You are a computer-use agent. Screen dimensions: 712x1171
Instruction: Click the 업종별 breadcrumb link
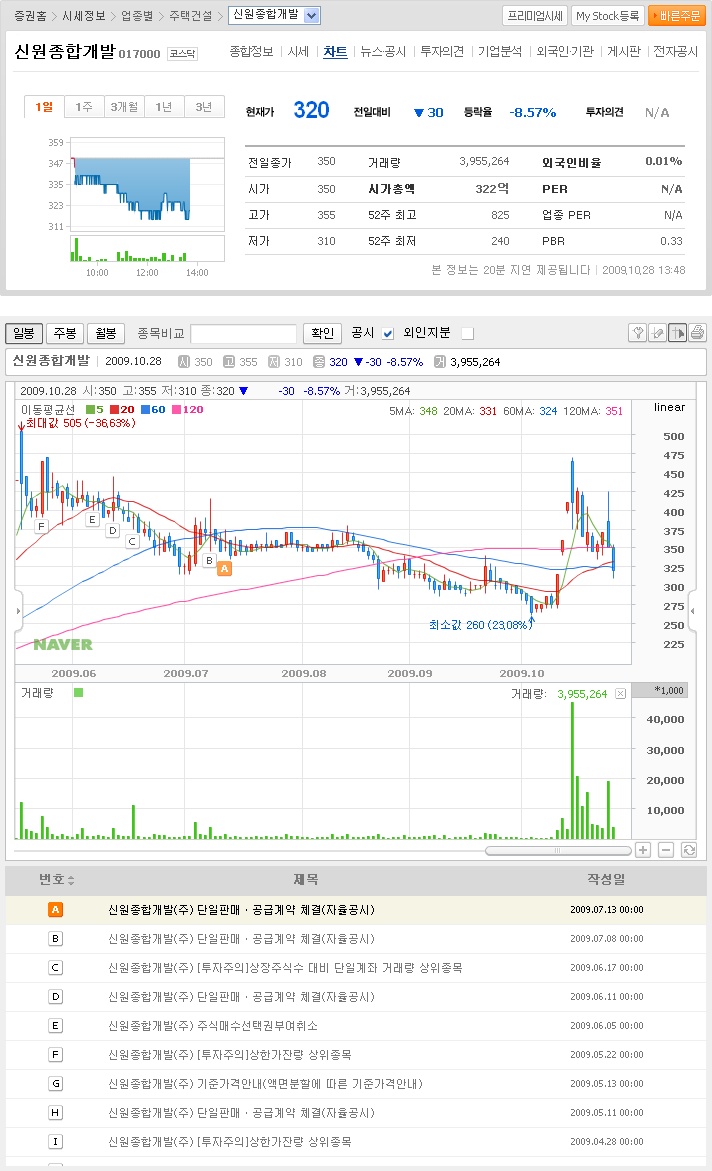pos(137,16)
